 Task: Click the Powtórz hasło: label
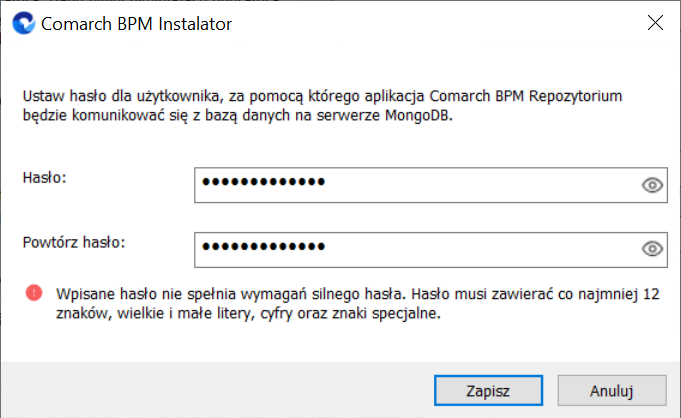[74, 242]
